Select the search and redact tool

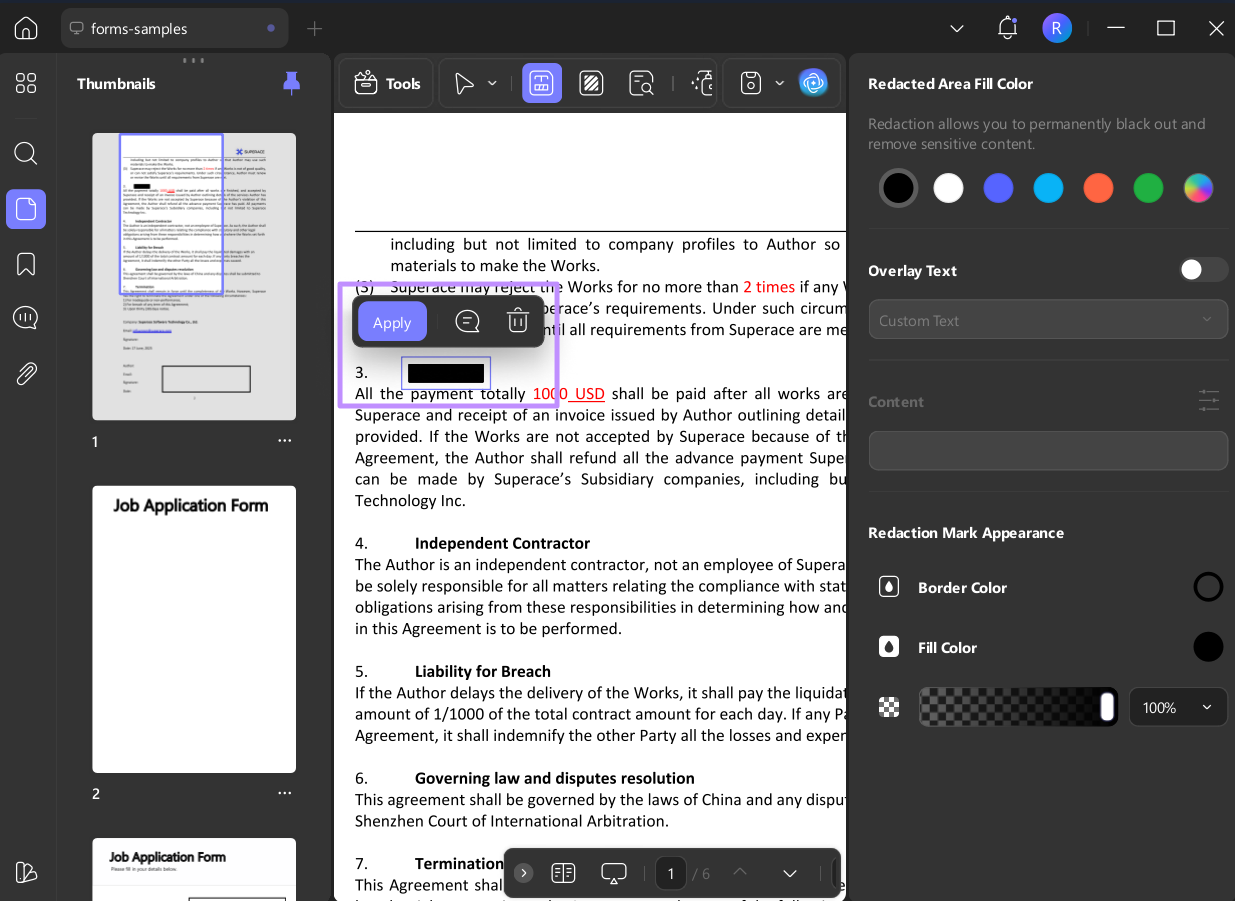pos(640,83)
